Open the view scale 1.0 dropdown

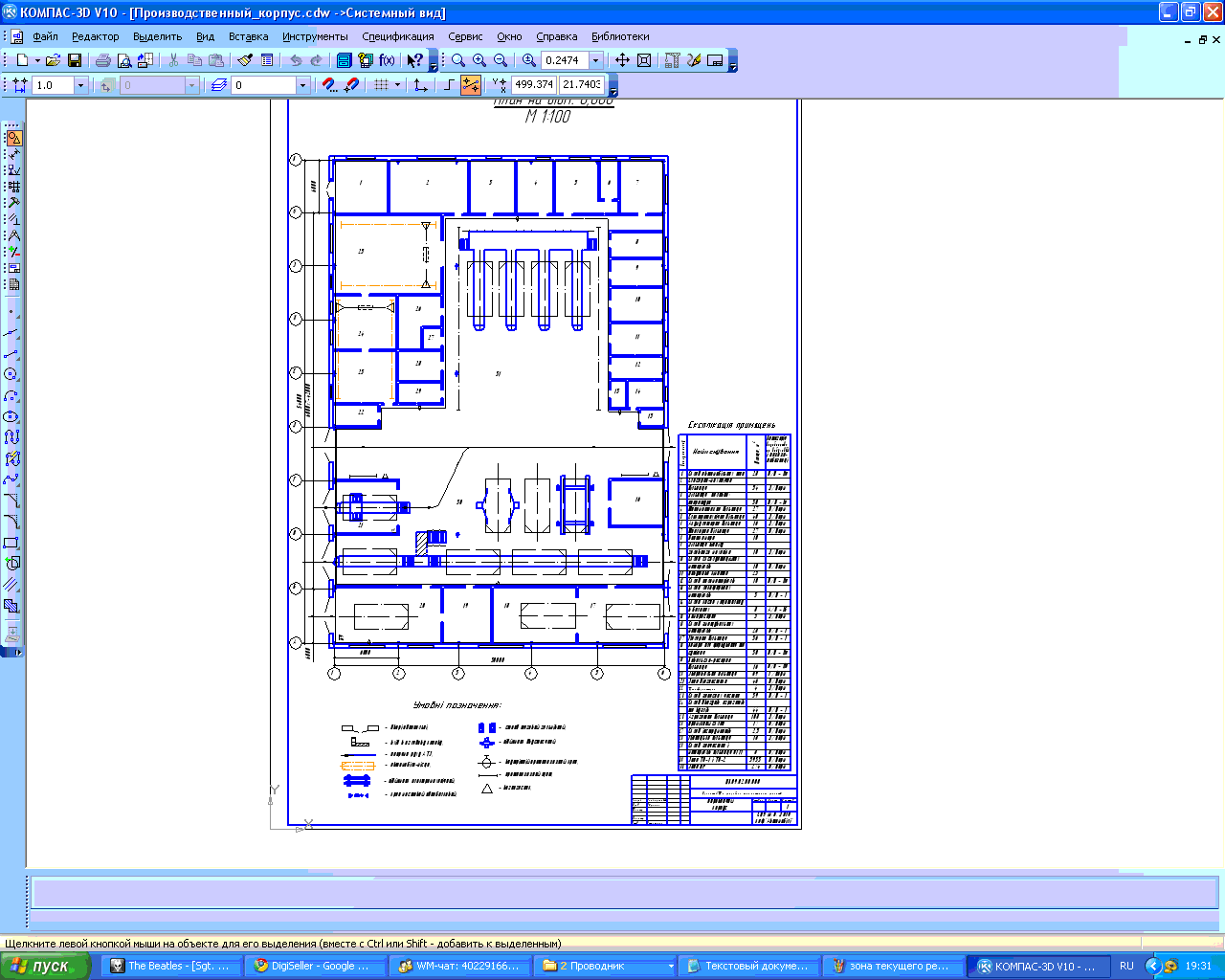pos(80,85)
